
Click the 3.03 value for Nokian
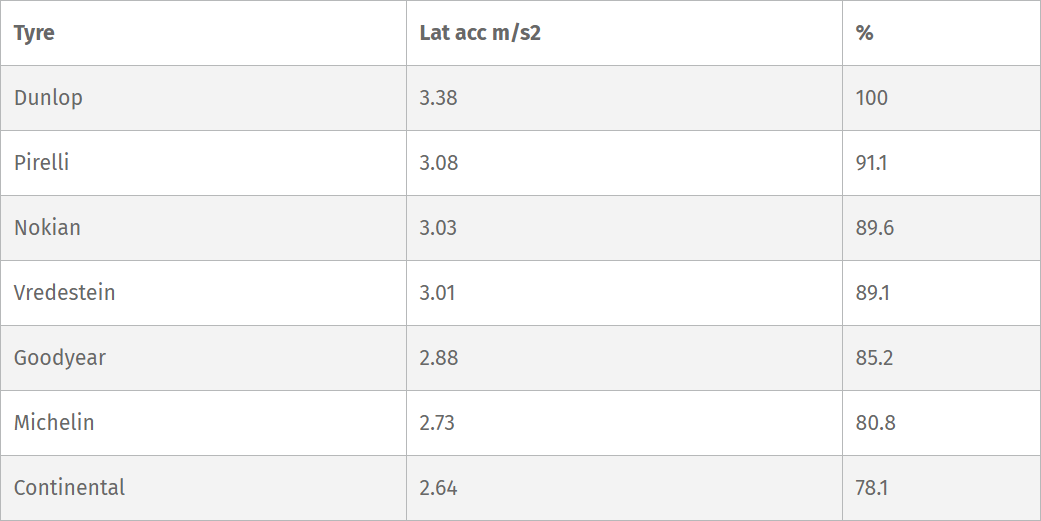pyautogui.click(x=438, y=228)
